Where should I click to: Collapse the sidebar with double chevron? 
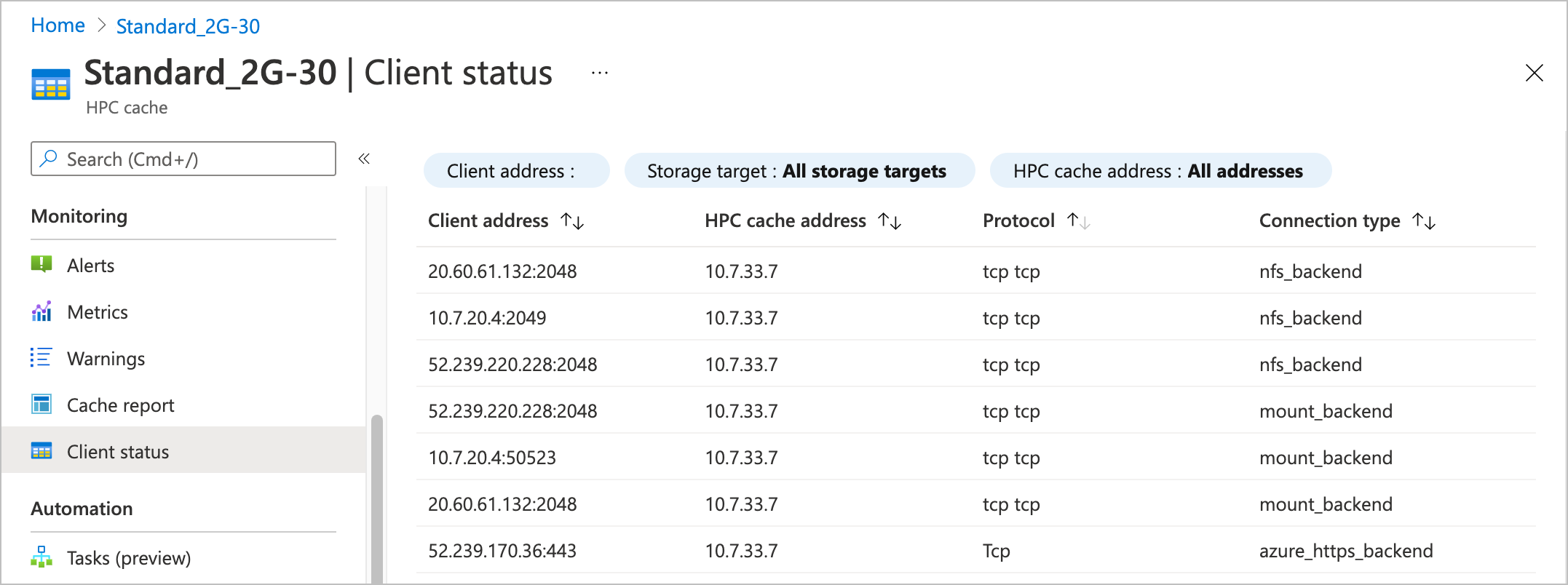pyautogui.click(x=364, y=159)
